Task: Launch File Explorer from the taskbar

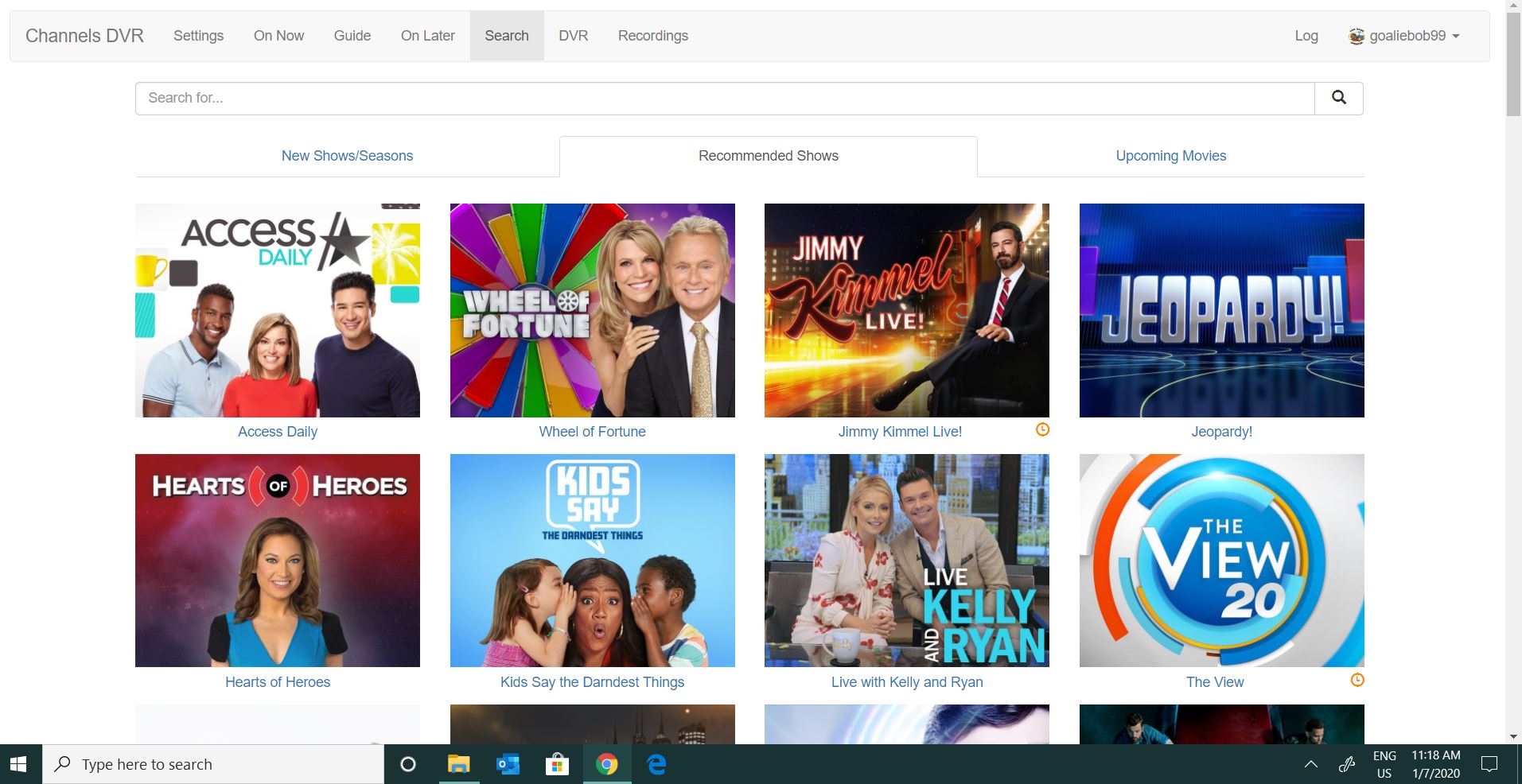Action: [458, 765]
